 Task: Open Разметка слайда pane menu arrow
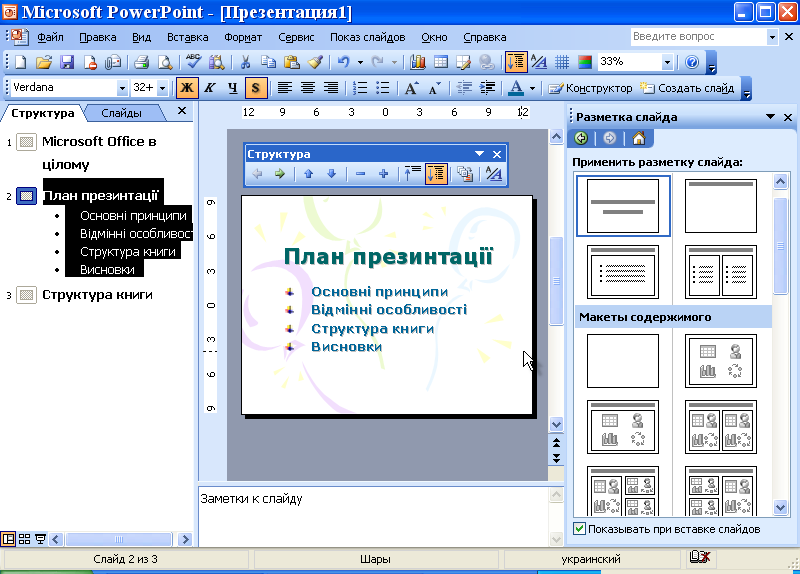[770, 117]
